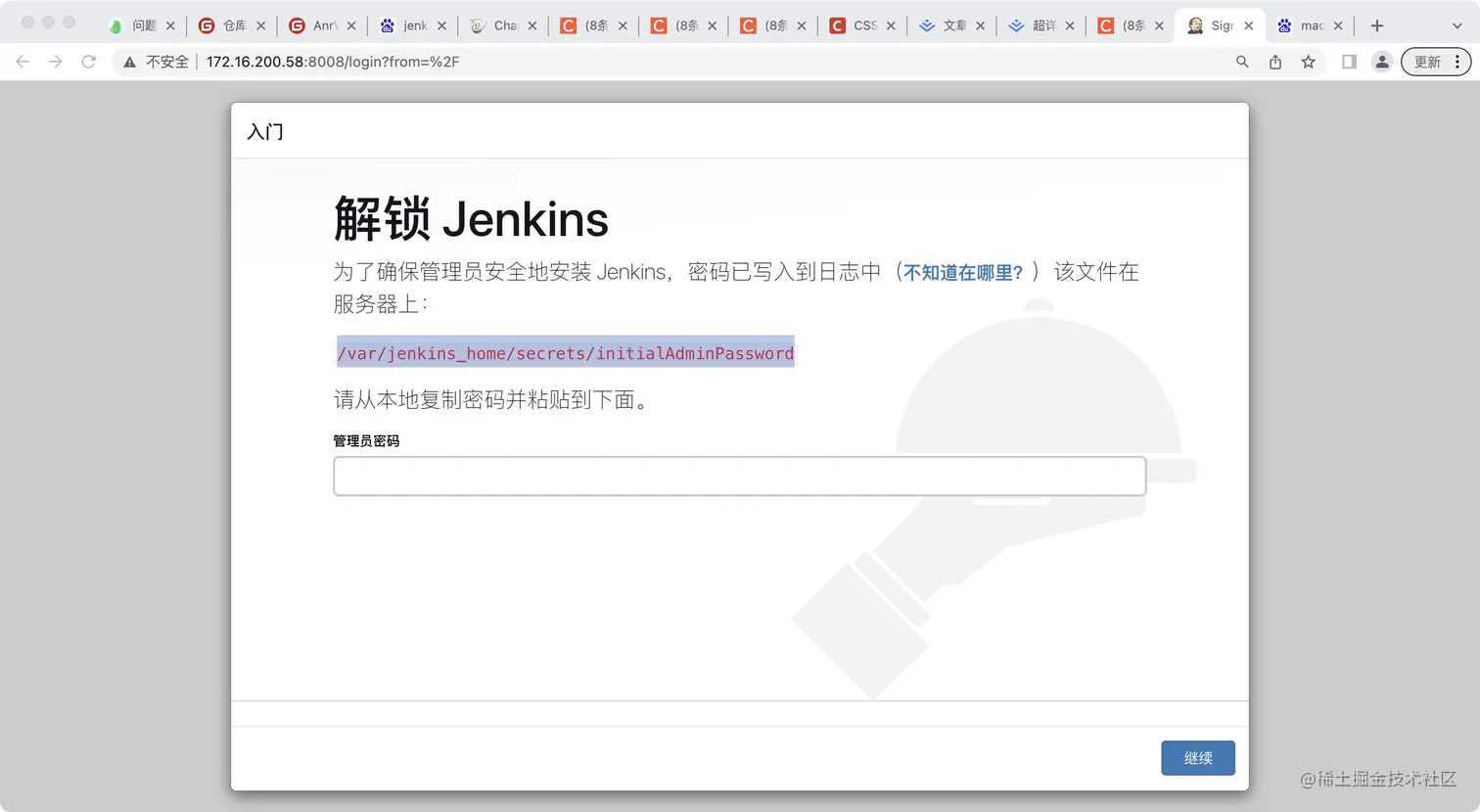Open the Chrome profile avatar
The image size is (1480, 812).
1382,62
